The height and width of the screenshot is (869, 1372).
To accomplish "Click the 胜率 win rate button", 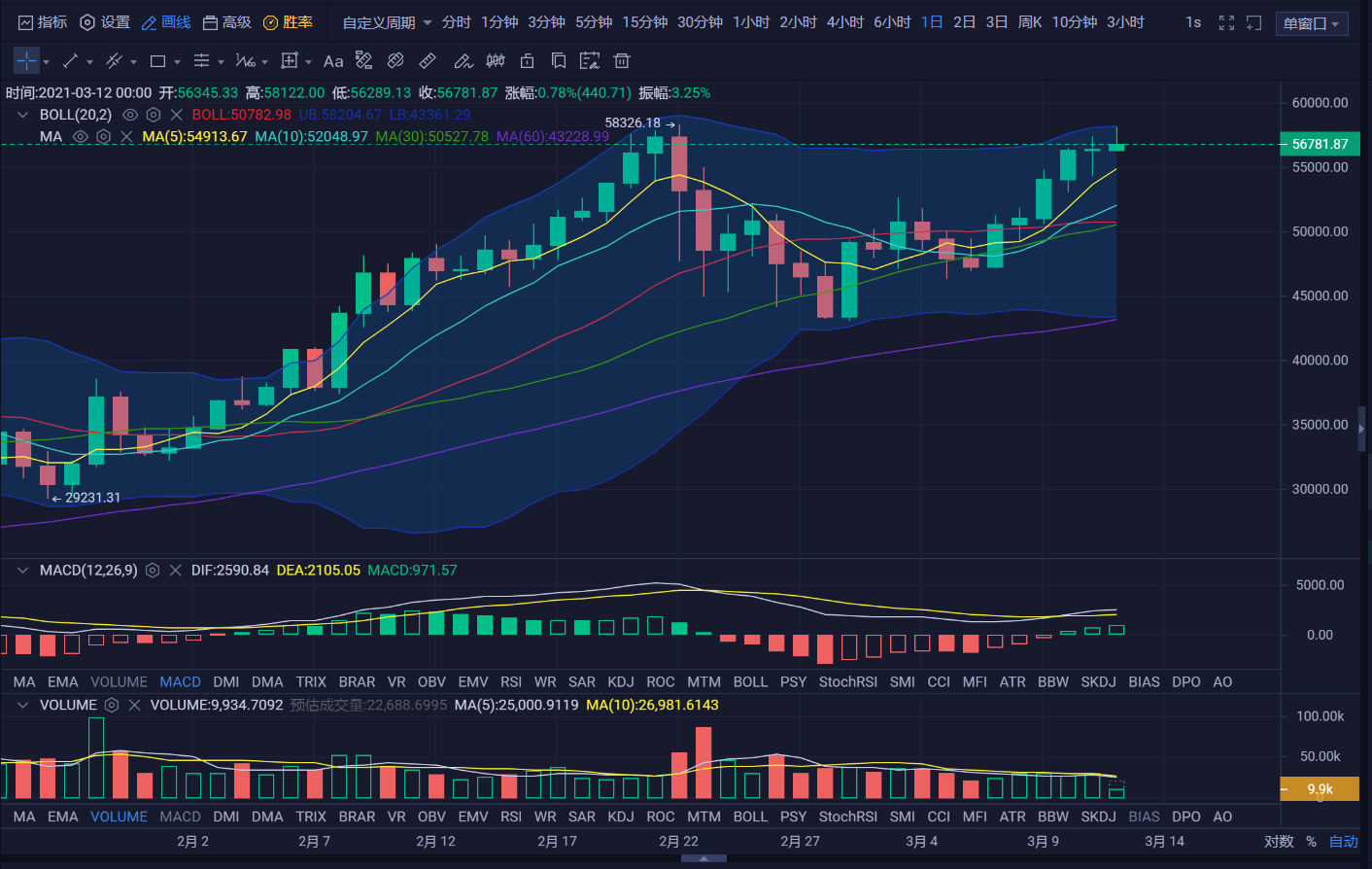I will tap(289, 22).
